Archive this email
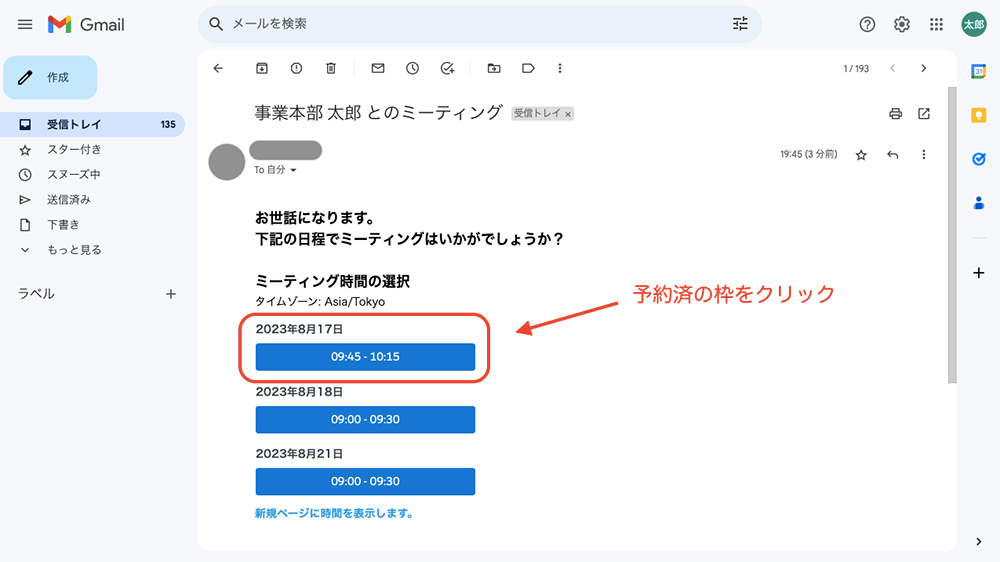This screenshot has height=562, width=1000. [x=261, y=68]
